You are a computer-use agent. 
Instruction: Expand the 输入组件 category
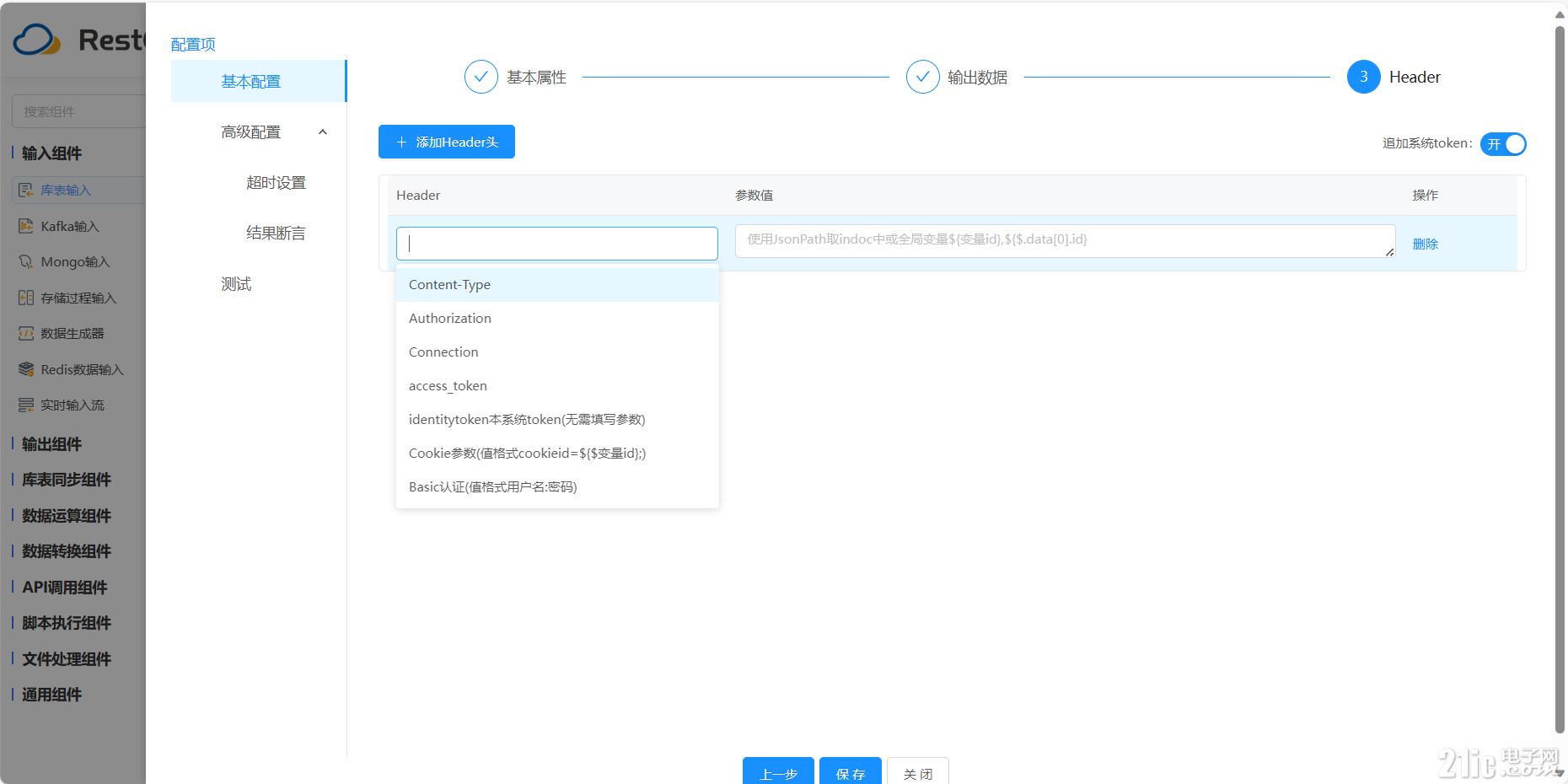pyautogui.click(x=51, y=153)
